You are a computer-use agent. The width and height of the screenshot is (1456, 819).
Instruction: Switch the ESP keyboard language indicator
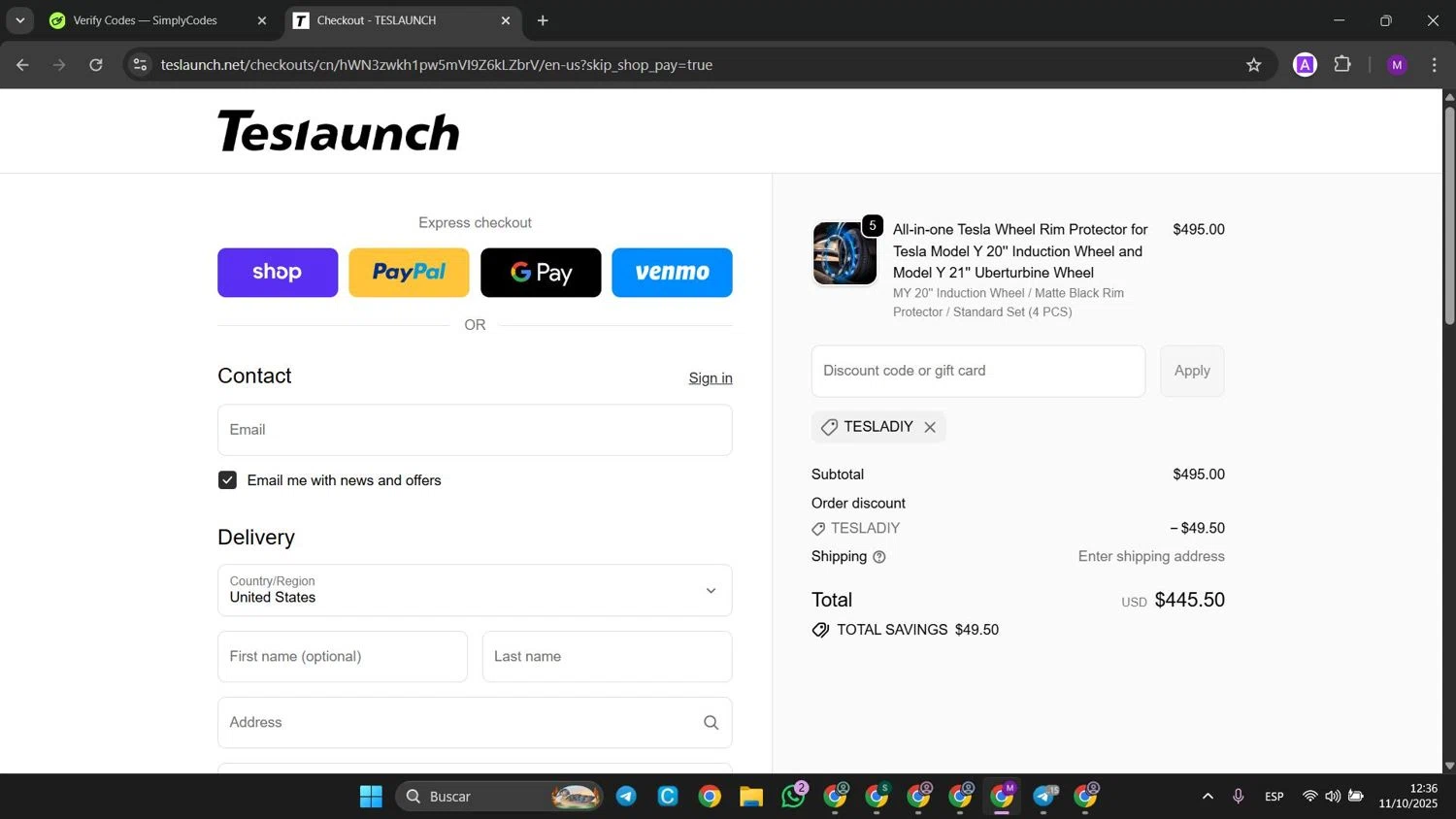coord(1274,797)
